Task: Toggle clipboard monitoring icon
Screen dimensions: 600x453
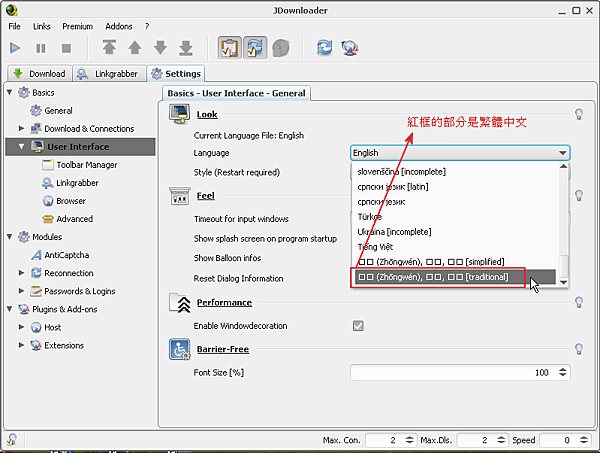Action: [230, 48]
